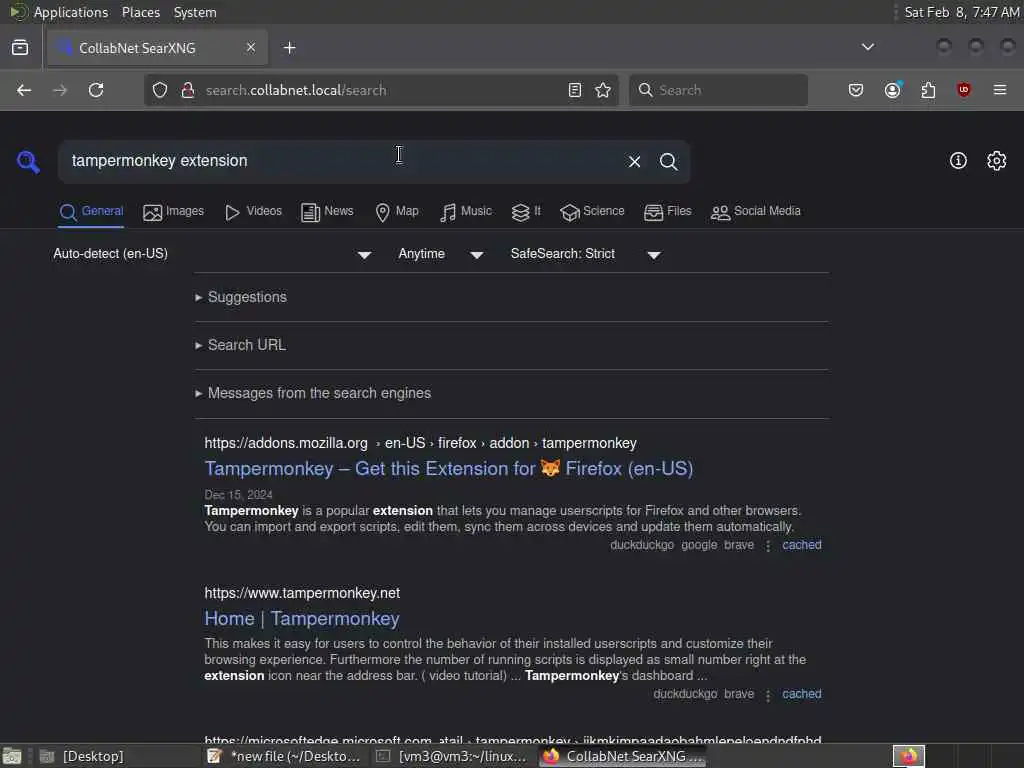
Task: Expand the Suggestions section
Action: [x=241, y=297]
